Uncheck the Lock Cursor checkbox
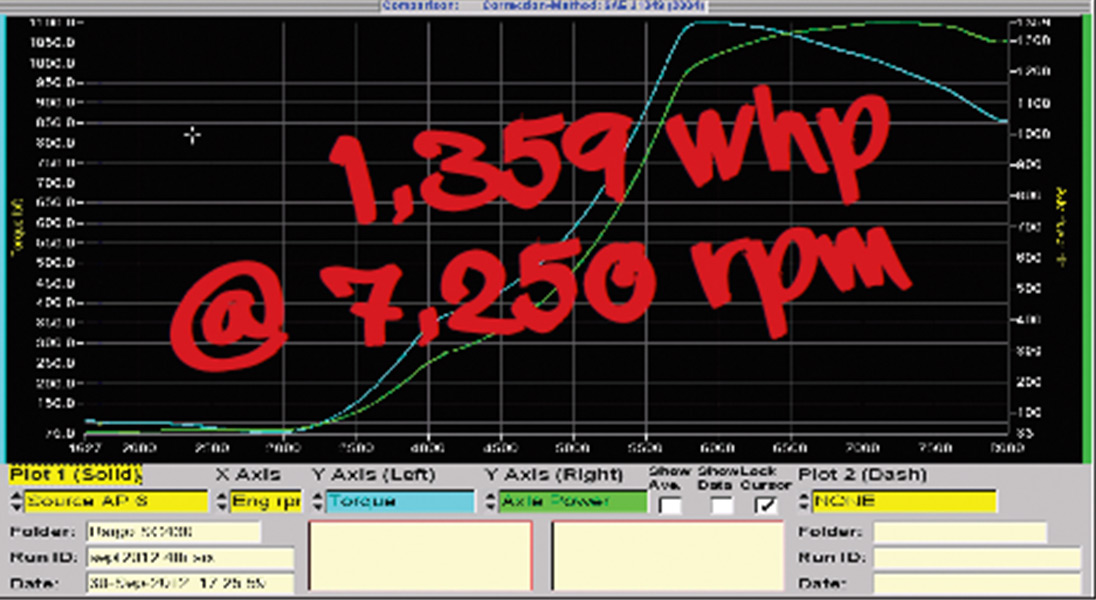Image resolution: width=1096 pixels, height=600 pixels. pyautogui.click(x=766, y=505)
